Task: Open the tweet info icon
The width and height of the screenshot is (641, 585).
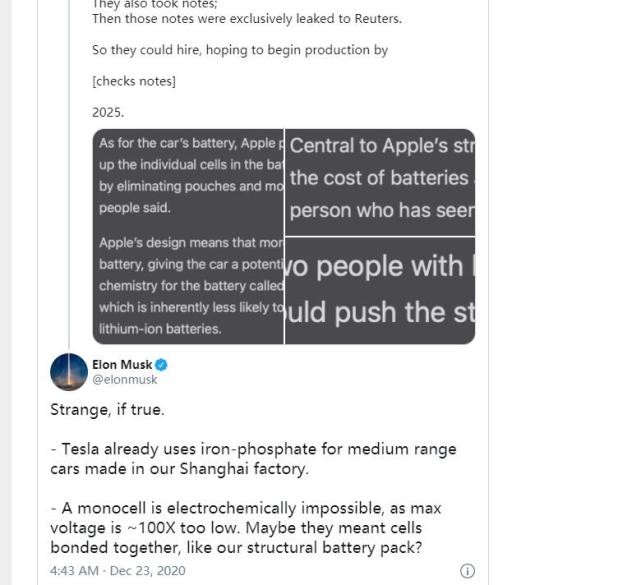Action: pos(466,571)
